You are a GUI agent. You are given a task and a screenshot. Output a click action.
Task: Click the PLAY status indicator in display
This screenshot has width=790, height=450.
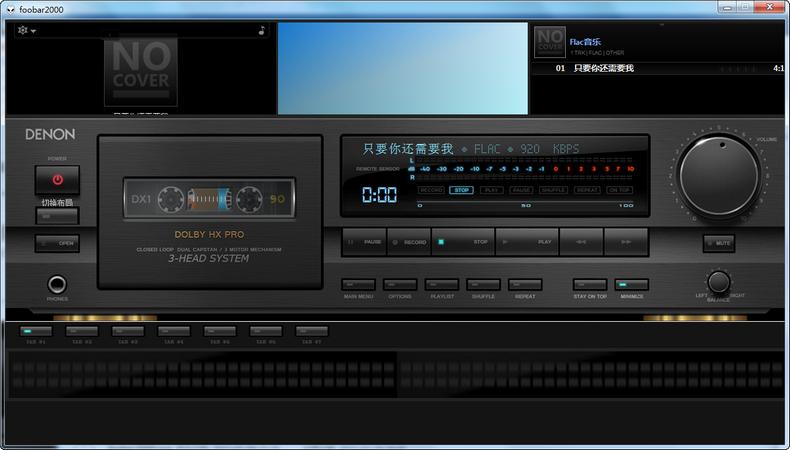pos(492,190)
